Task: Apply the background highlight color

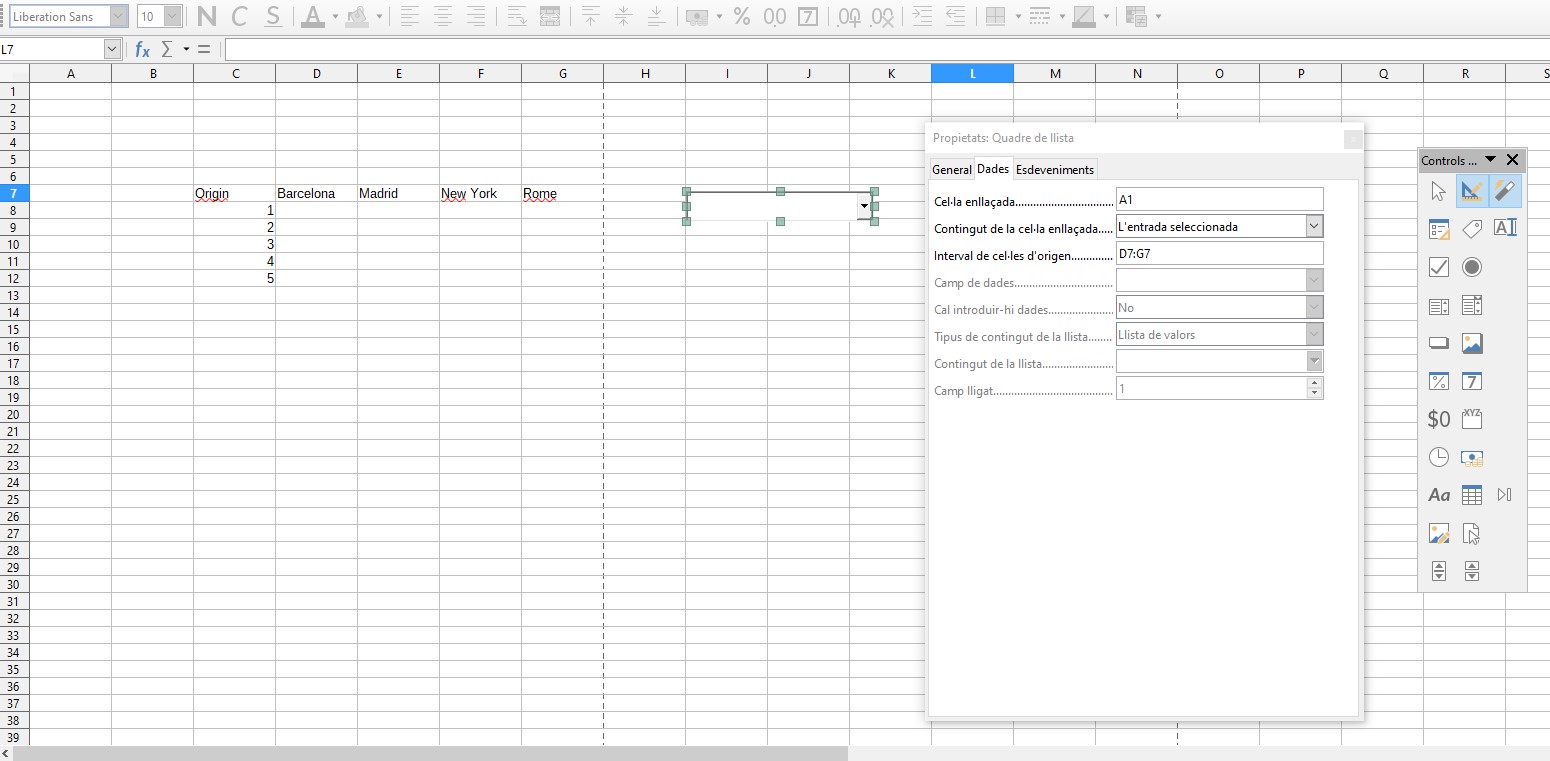Action: (x=356, y=16)
